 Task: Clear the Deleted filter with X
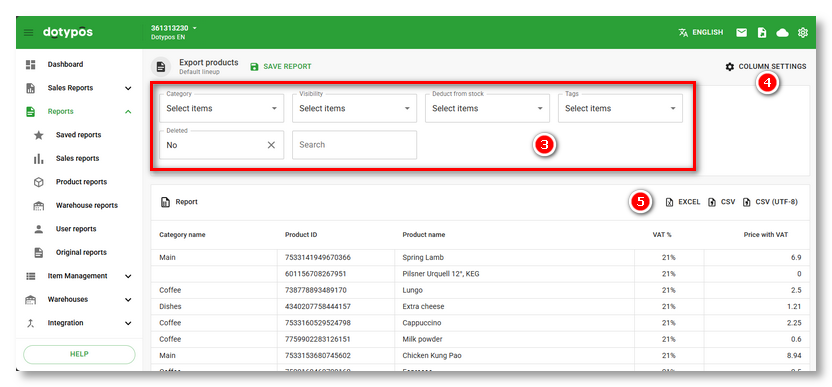point(271,145)
